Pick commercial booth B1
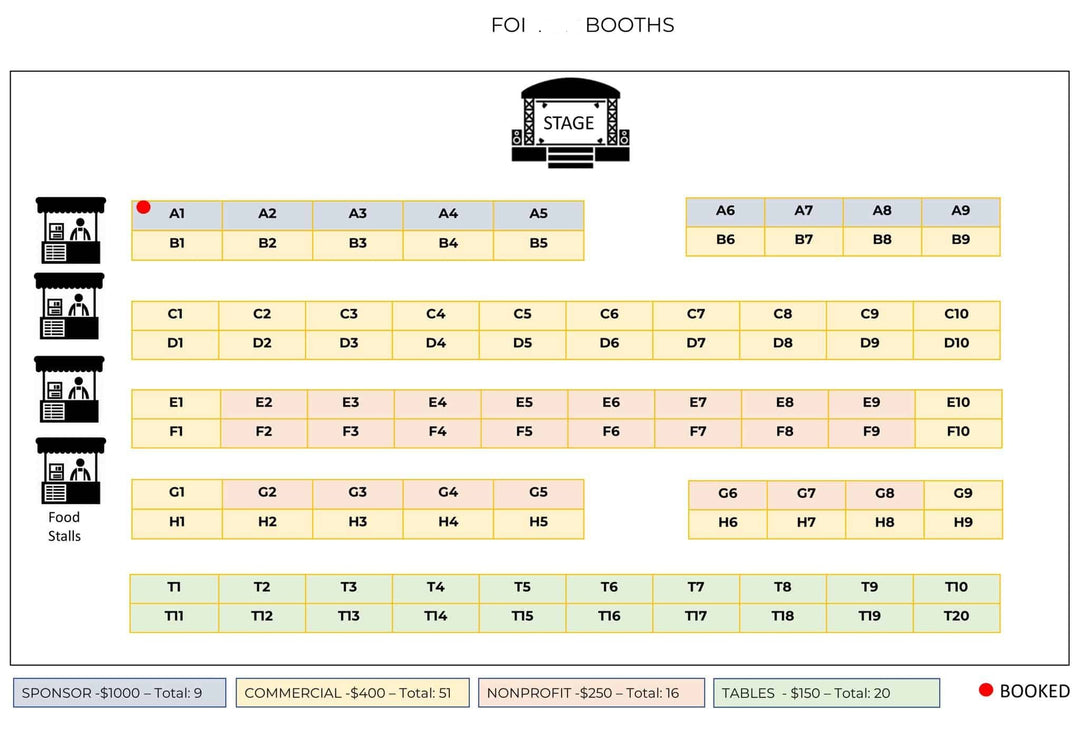 (x=177, y=245)
